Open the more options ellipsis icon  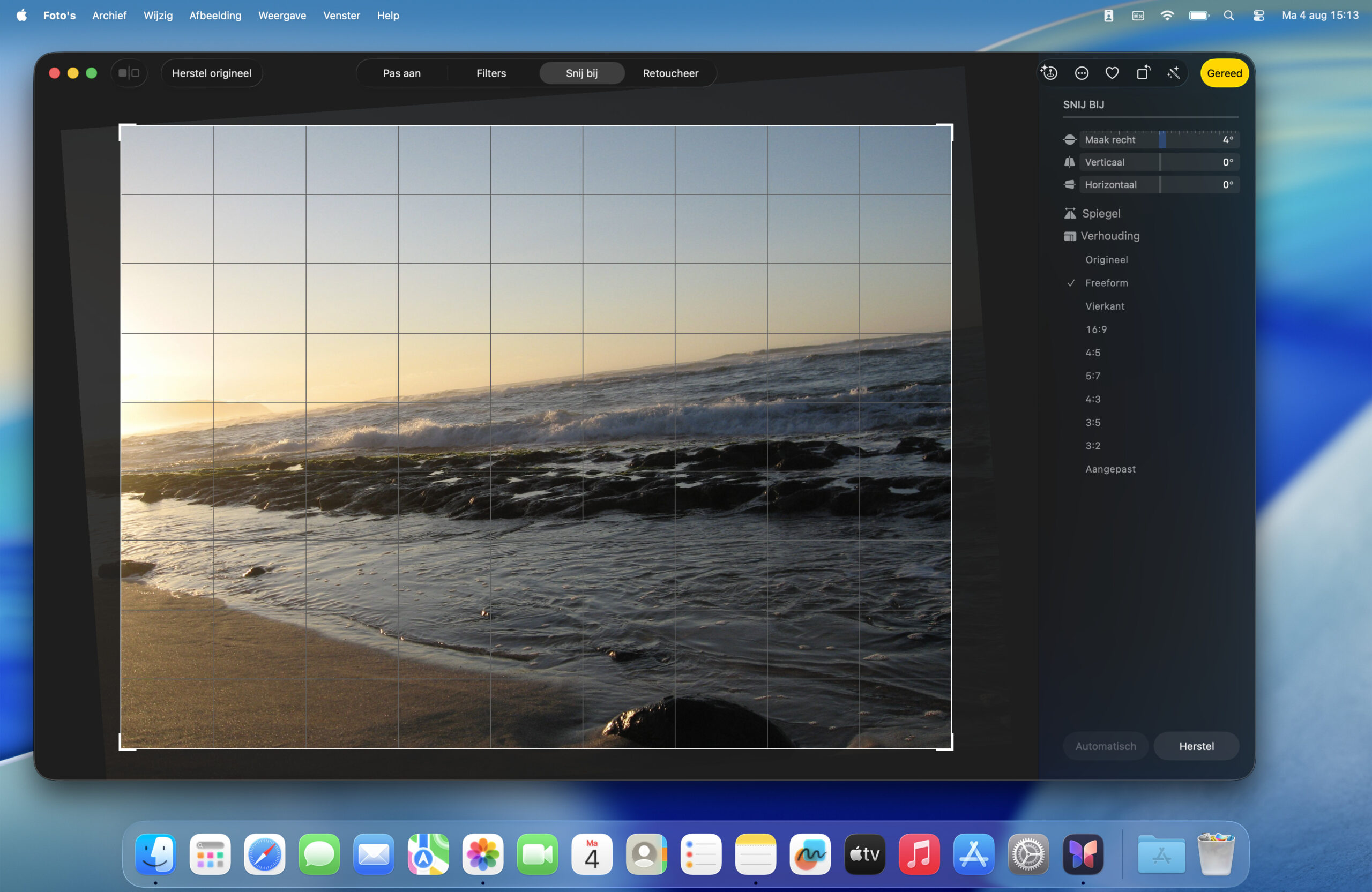1082,73
